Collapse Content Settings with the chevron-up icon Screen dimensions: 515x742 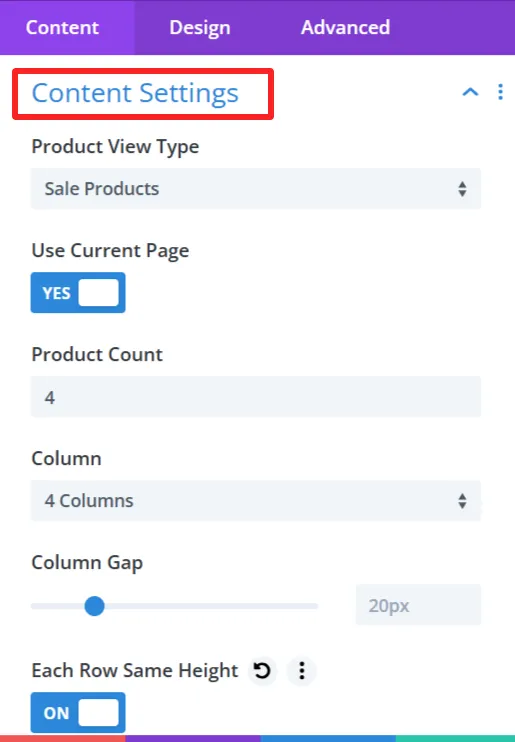coord(470,92)
